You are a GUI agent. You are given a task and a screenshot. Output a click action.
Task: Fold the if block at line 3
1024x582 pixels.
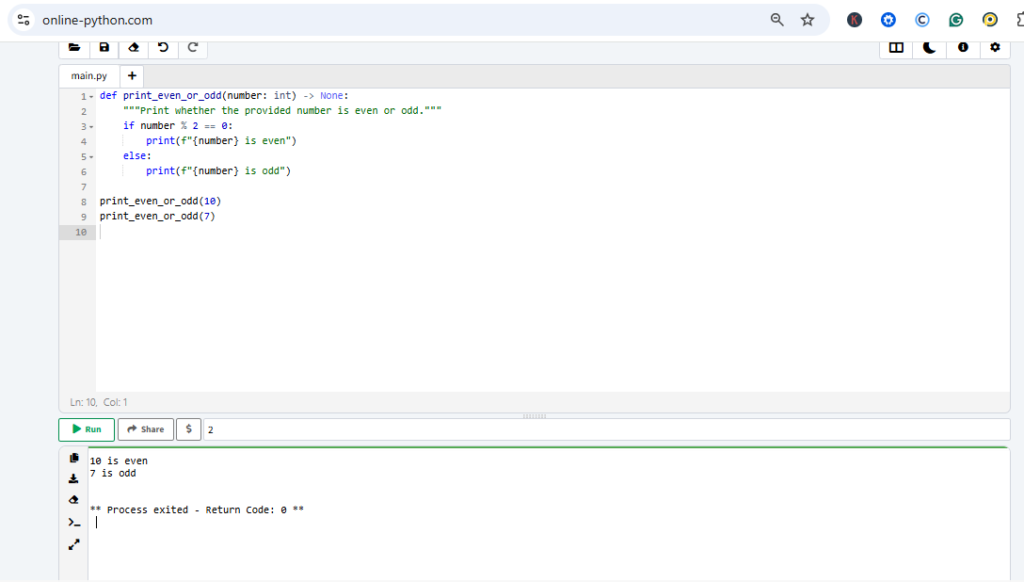(91, 126)
